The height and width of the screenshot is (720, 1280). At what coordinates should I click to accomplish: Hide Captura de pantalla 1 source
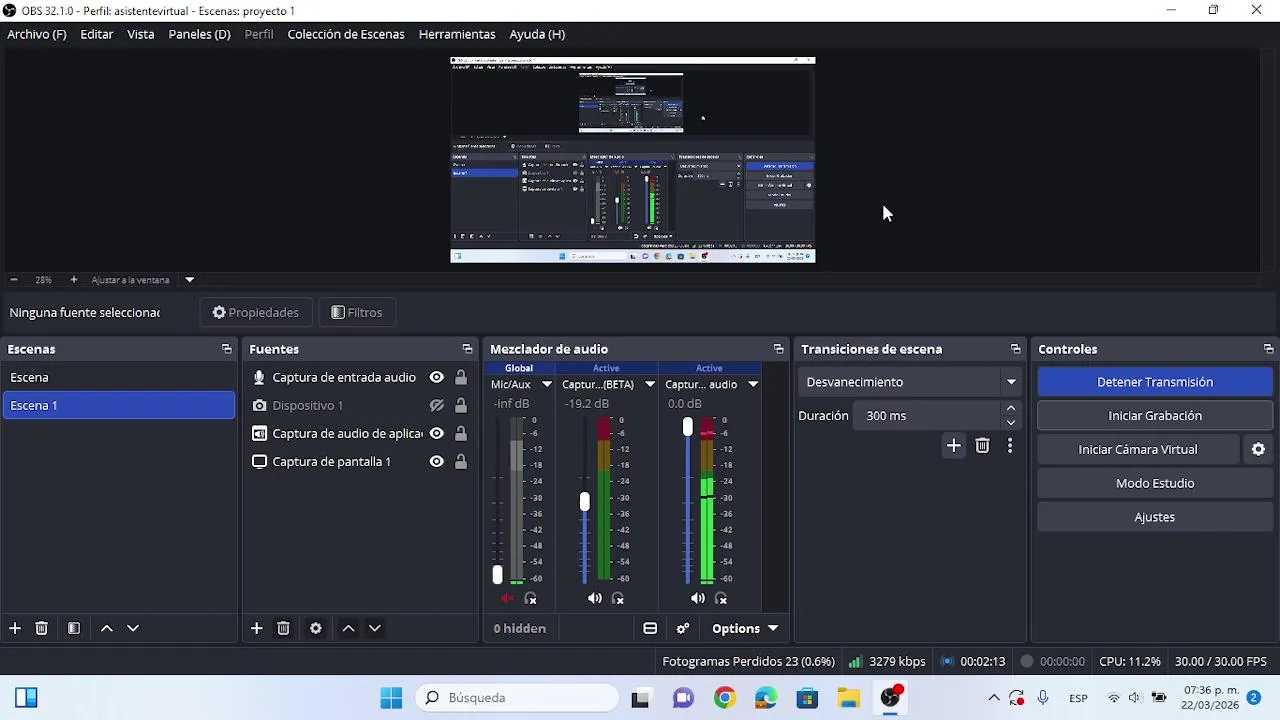437,461
